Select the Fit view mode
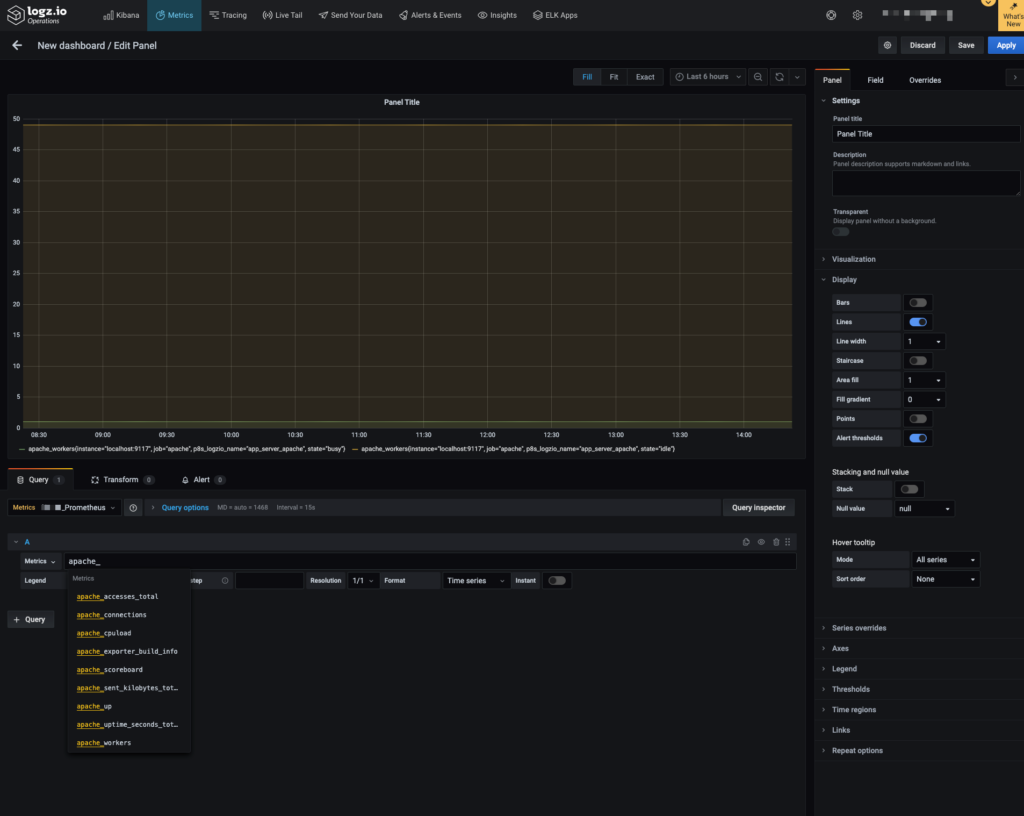Viewport: 1024px width, 816px height. click(614, 77)
